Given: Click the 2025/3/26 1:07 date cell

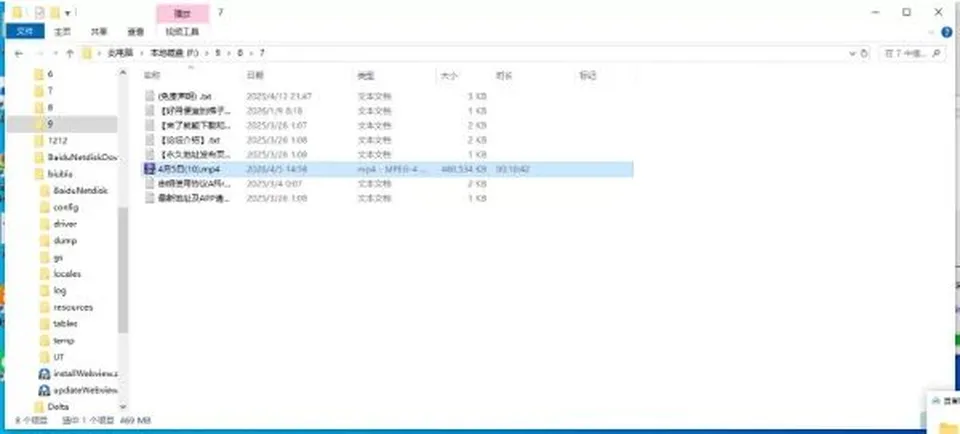Looking at the screenshot, I should [x=277, y=125].
